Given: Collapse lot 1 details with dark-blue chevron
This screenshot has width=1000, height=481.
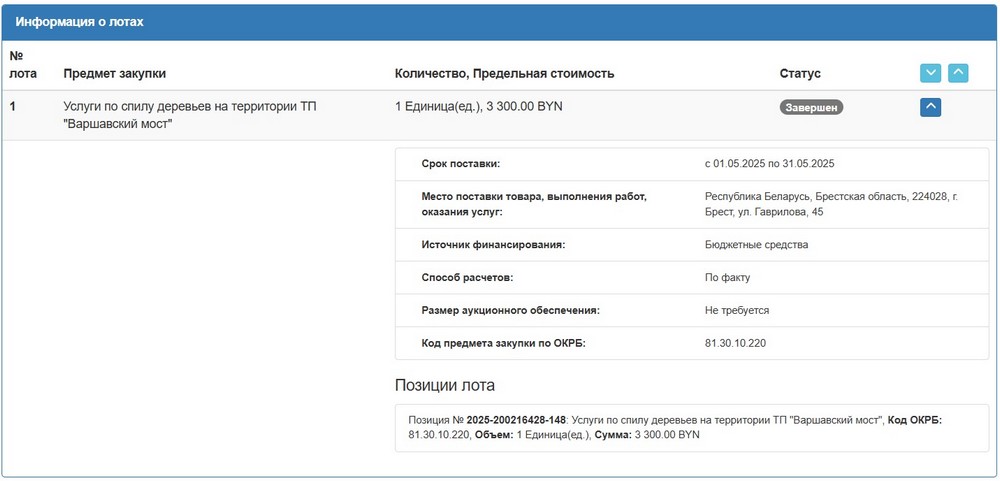Looking at the screenshot, I should coord(930,107).
